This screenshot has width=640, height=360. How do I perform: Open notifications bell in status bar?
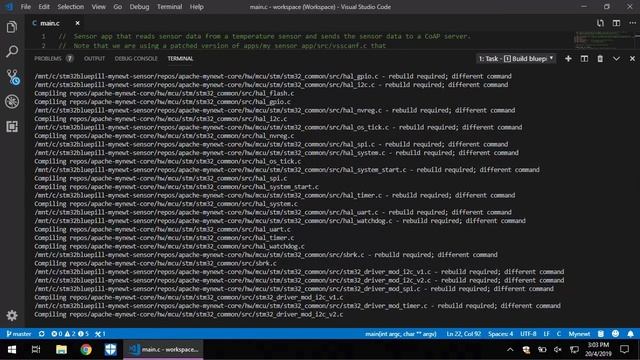631,333
